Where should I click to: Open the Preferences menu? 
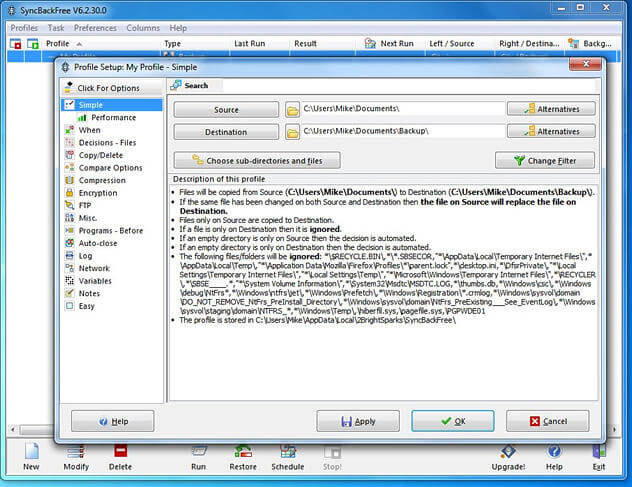[95, 28]
